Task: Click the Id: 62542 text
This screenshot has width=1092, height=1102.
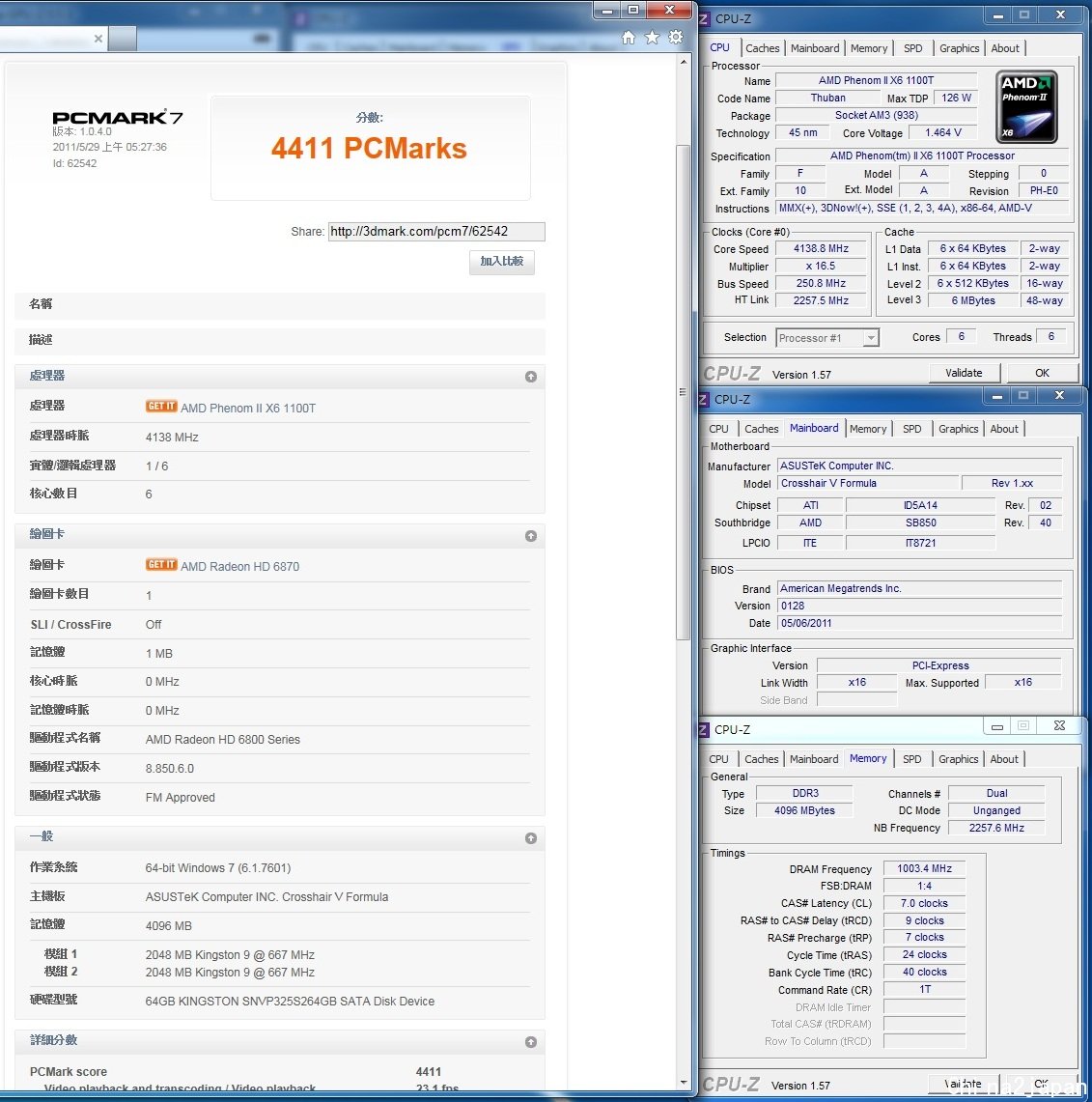Action: pos(74,164)
